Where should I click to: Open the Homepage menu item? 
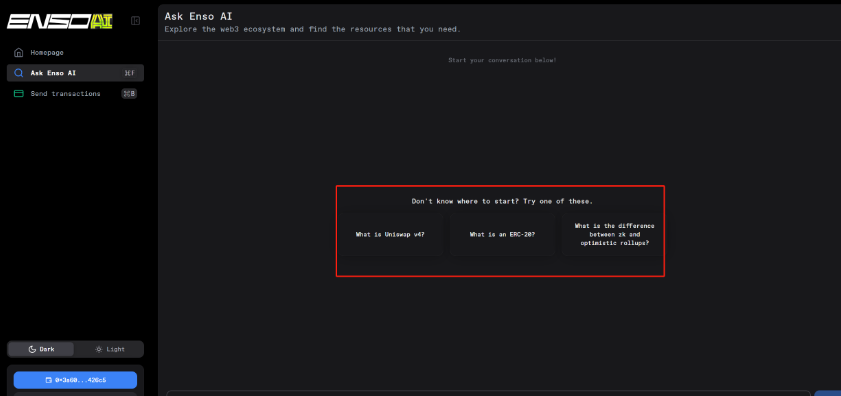pos(75,53)
